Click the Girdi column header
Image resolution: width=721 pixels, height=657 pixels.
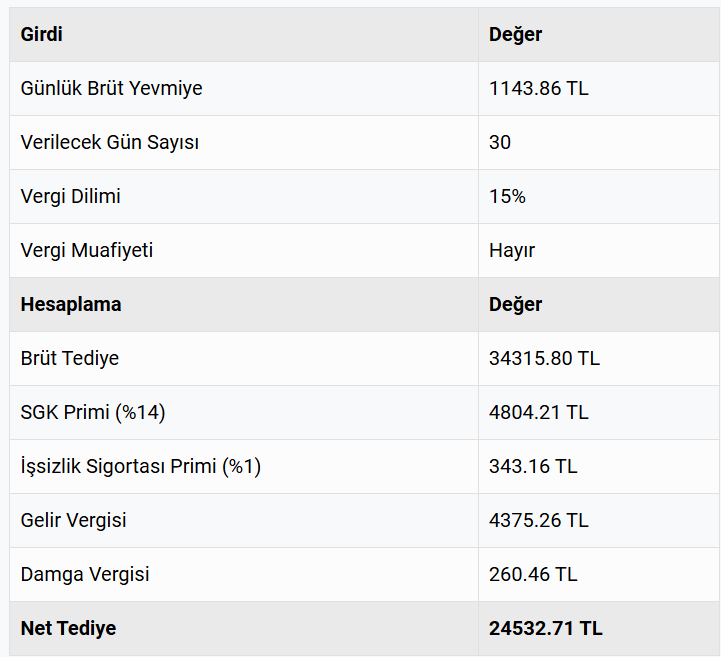[x=42, y=34]
